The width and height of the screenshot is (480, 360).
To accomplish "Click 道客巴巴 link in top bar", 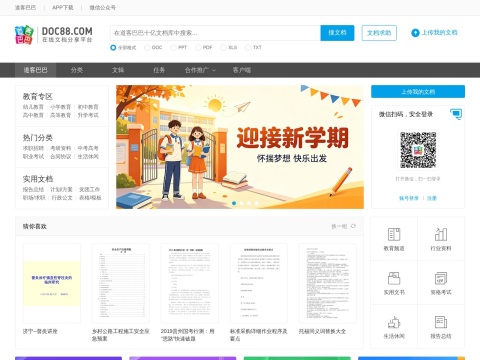I will tap(25, 7).
